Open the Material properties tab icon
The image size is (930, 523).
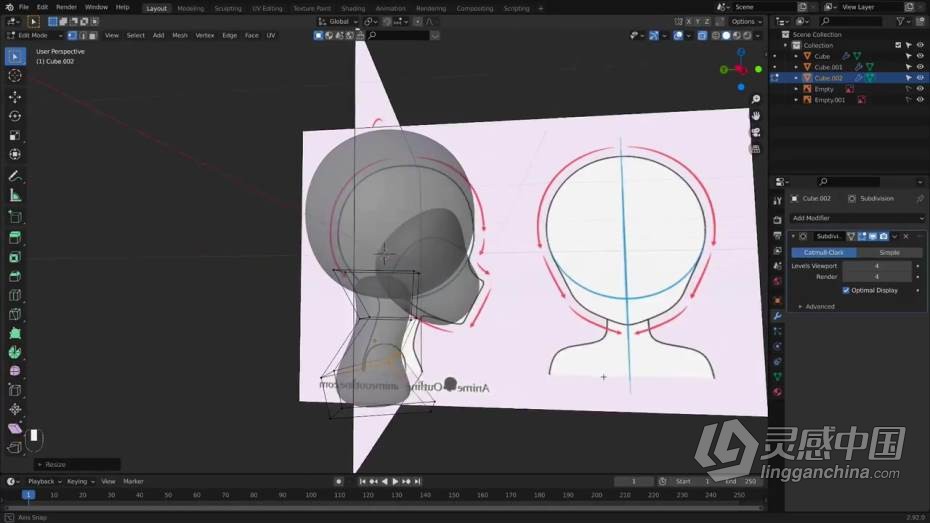tap(777, 392)
